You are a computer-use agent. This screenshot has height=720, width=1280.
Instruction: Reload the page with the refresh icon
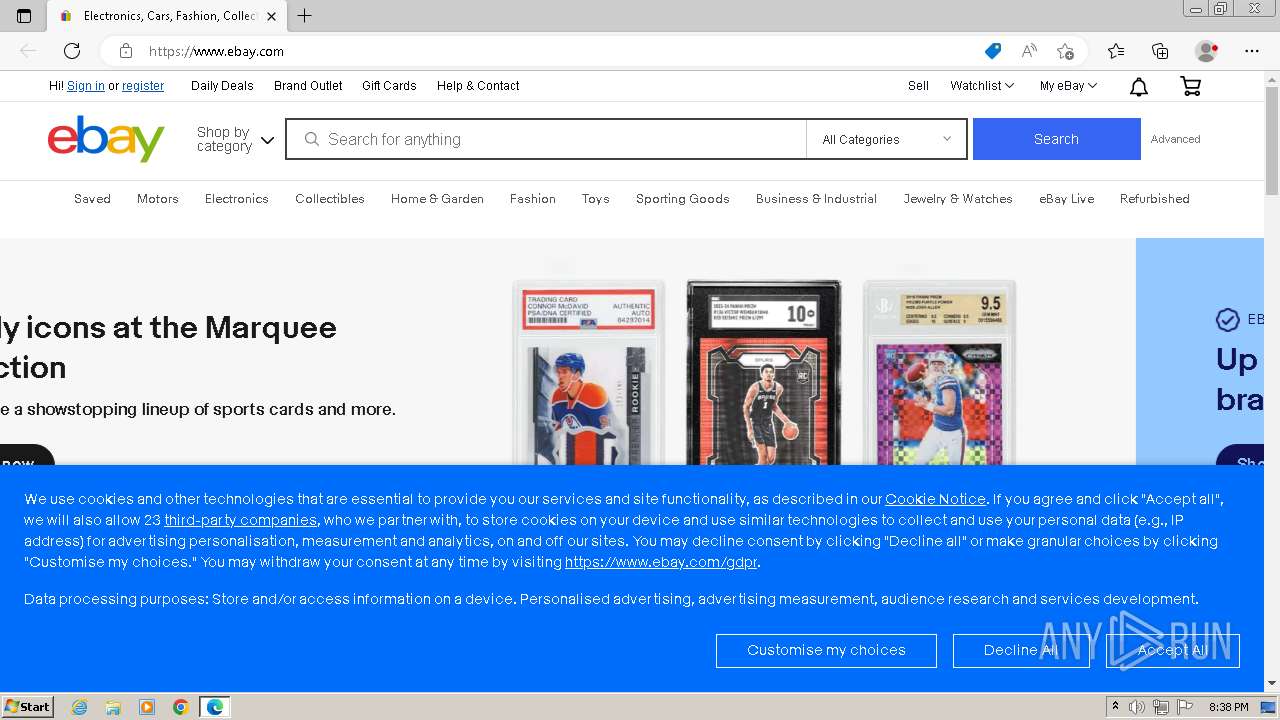pos(72,51)
